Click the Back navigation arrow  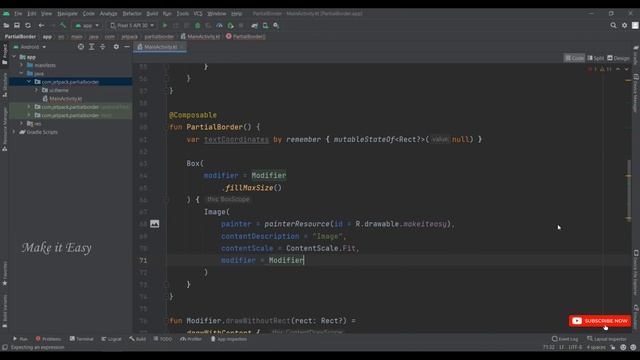click(x=41, y=25)
